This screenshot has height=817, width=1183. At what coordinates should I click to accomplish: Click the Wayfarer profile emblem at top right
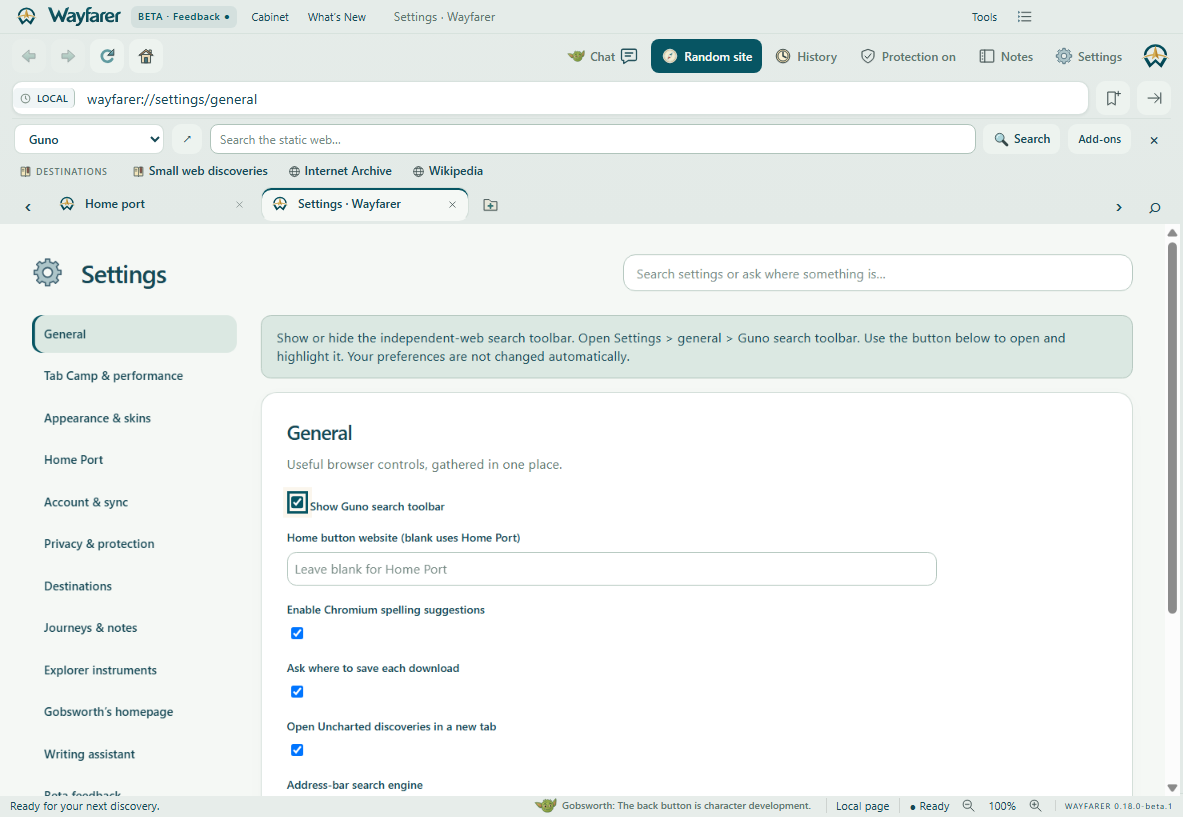point(1155,56)
